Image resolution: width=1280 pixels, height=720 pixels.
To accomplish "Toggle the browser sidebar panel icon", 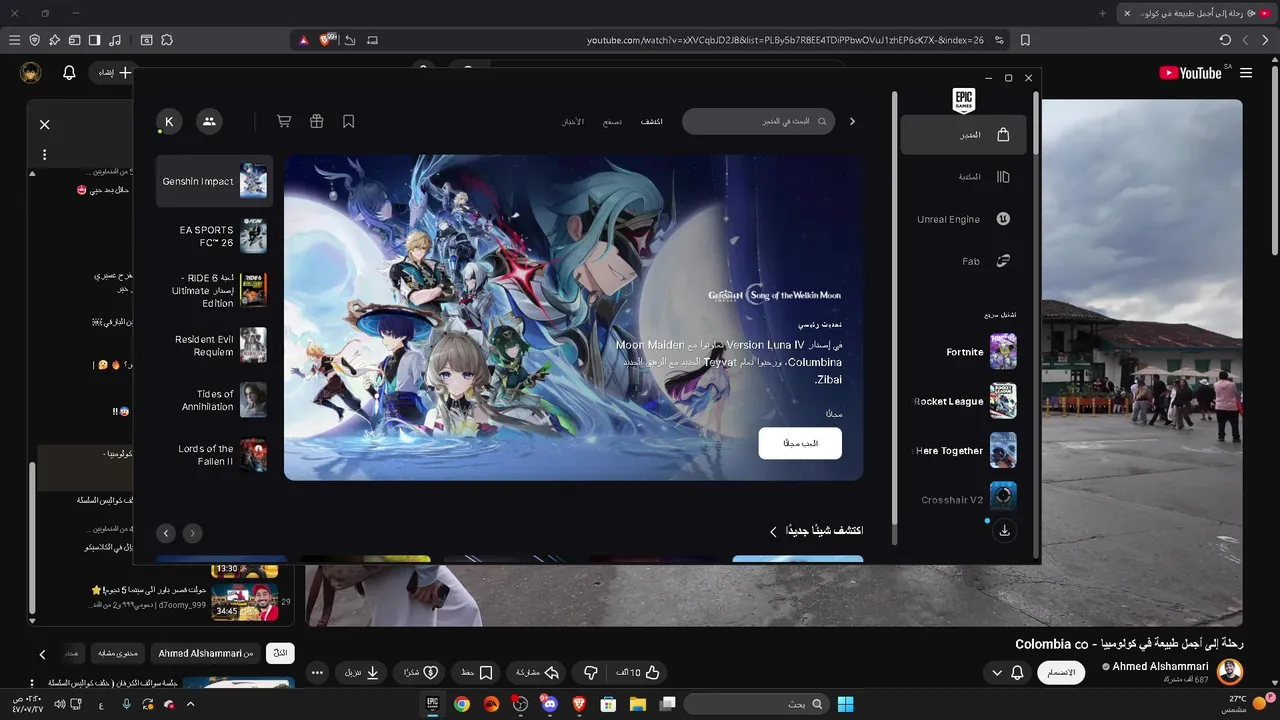I will point(94,40).
